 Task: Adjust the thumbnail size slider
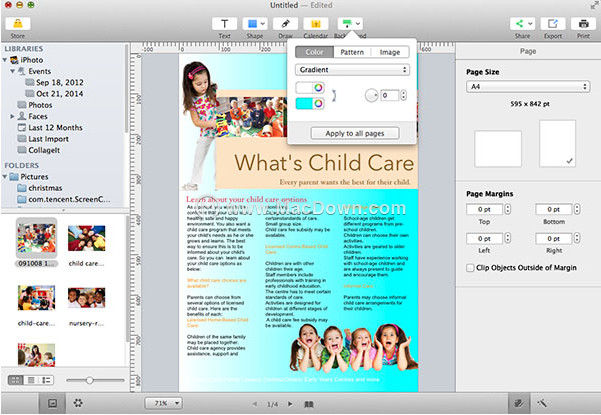[x=89, y=380]
